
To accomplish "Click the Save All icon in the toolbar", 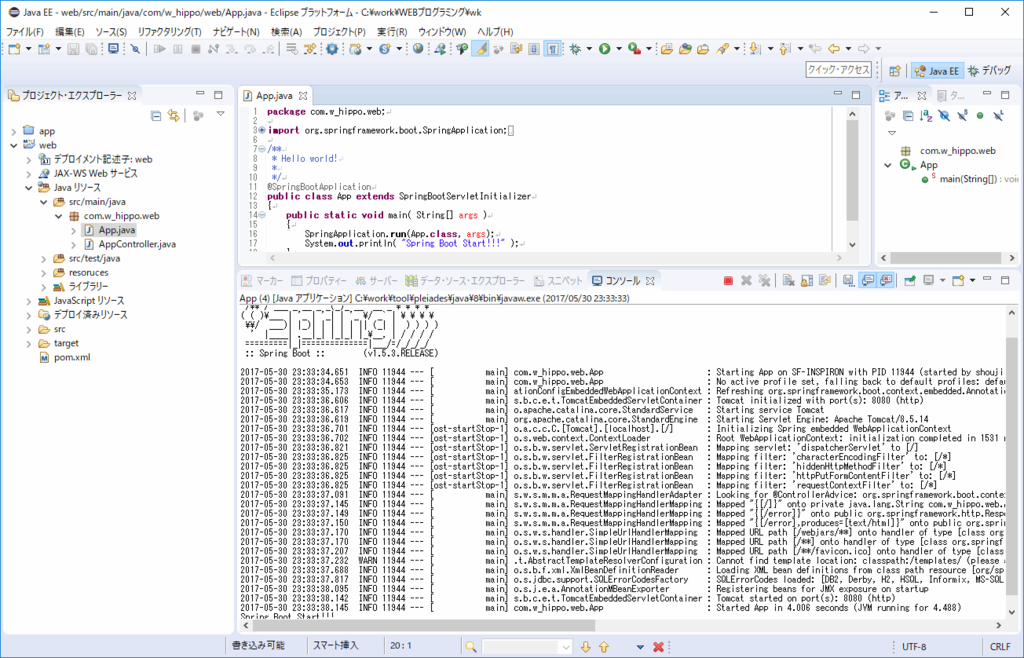I will coord(90,50).
